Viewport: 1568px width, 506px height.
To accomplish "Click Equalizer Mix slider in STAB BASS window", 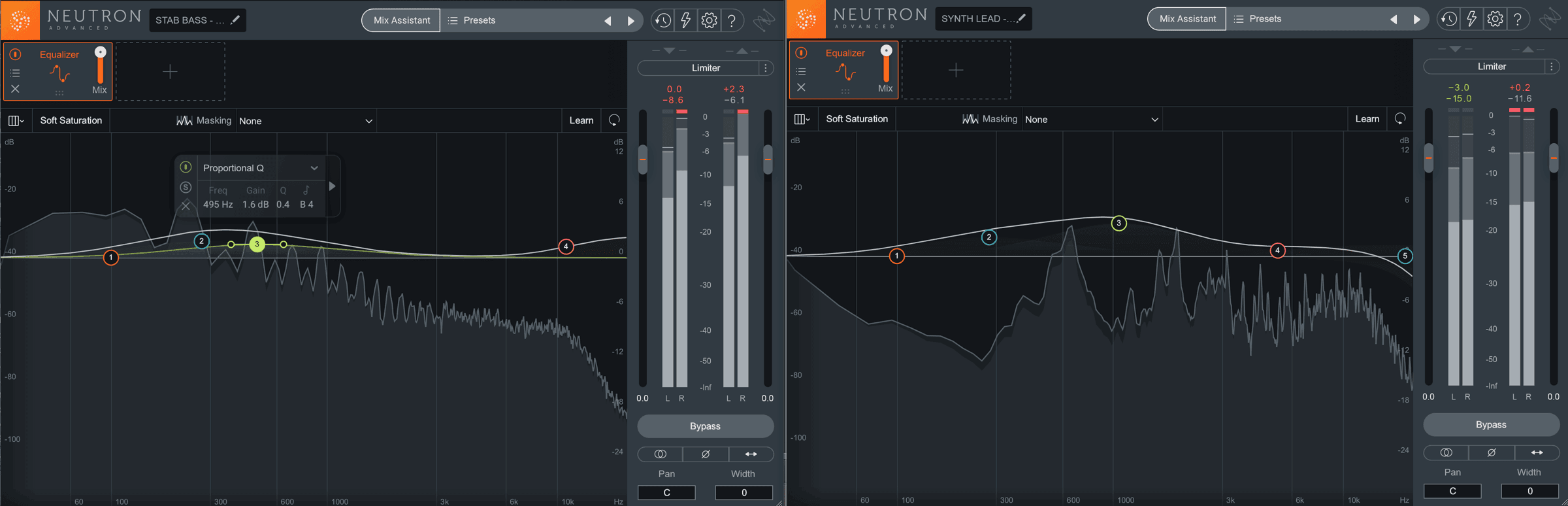I will [x=100, y=65].
